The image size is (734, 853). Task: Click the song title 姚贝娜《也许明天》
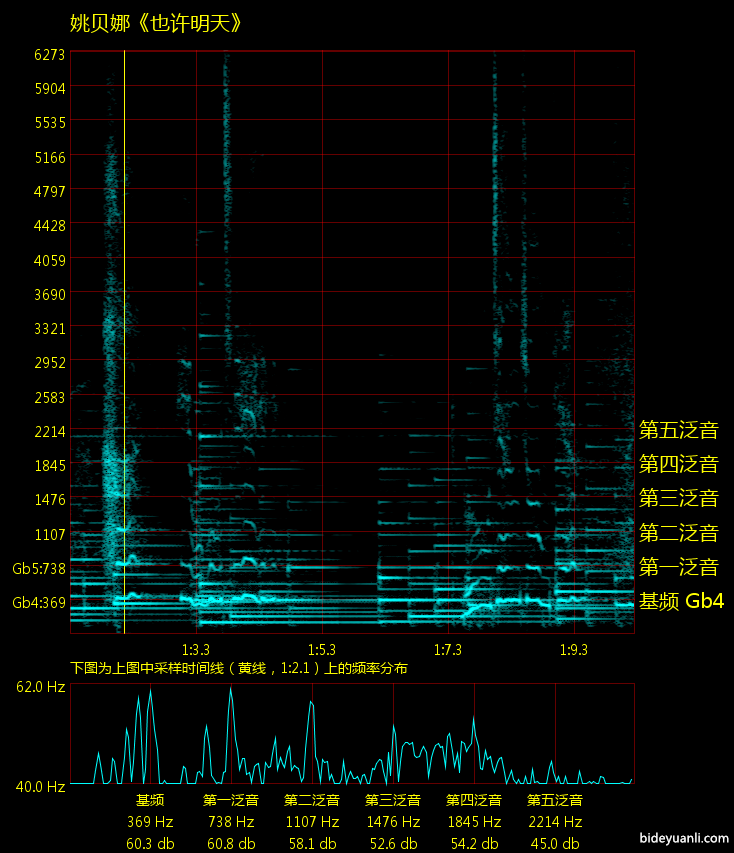pyautogui.click(x=156, y=23)
